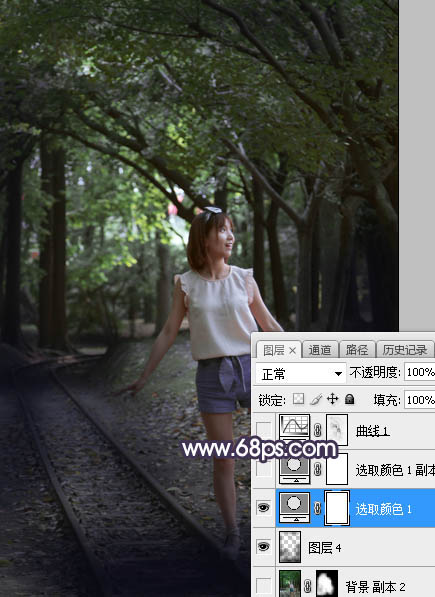The height and width of the screenshot is (597, 435).
Task: Hide the 选取颜色 1 layer via its eye
Action: (x=263, y=508)
